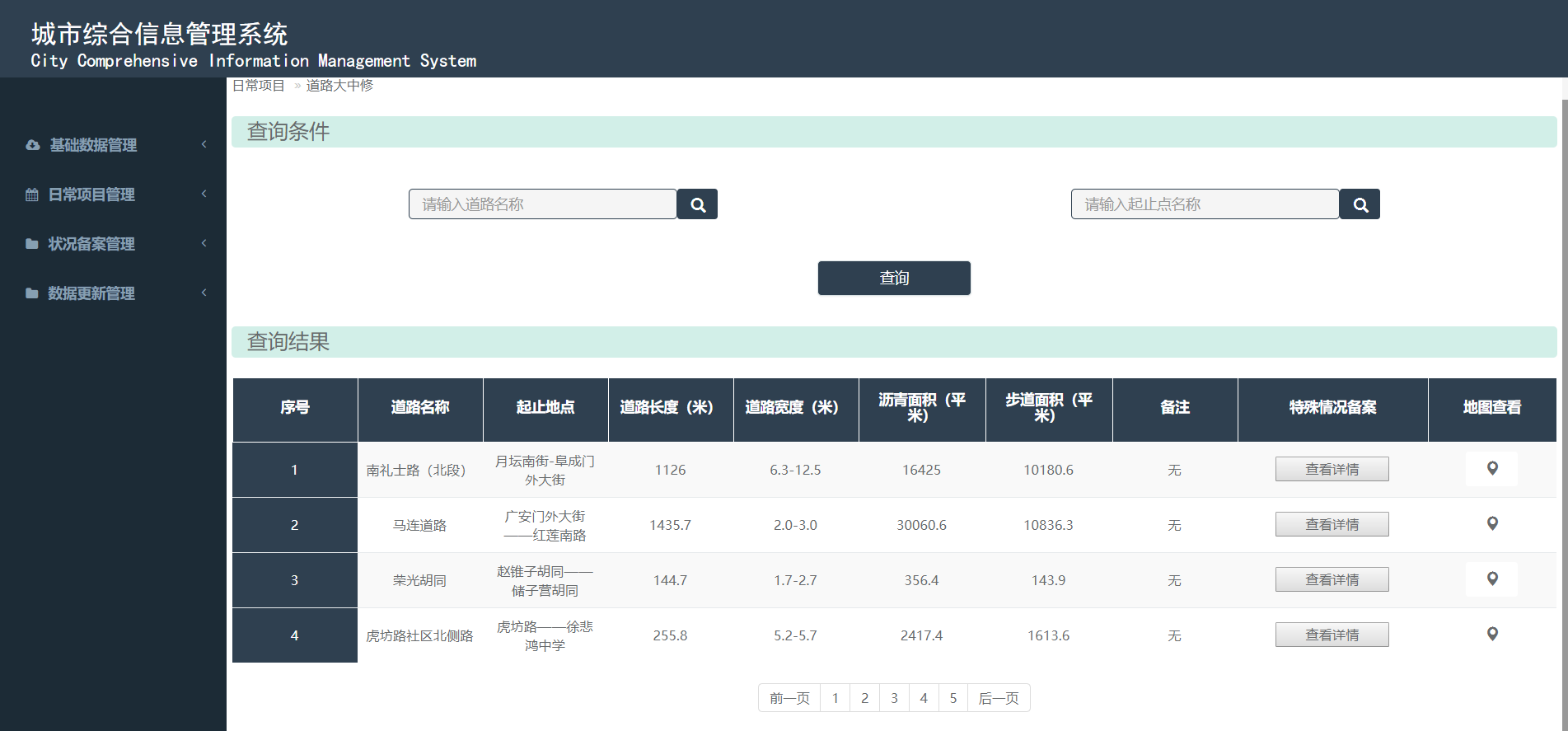View map pin for 虎坊路社区北侧路
The height and width of the screenshot is (731, 1568).
coord(1491,635)
